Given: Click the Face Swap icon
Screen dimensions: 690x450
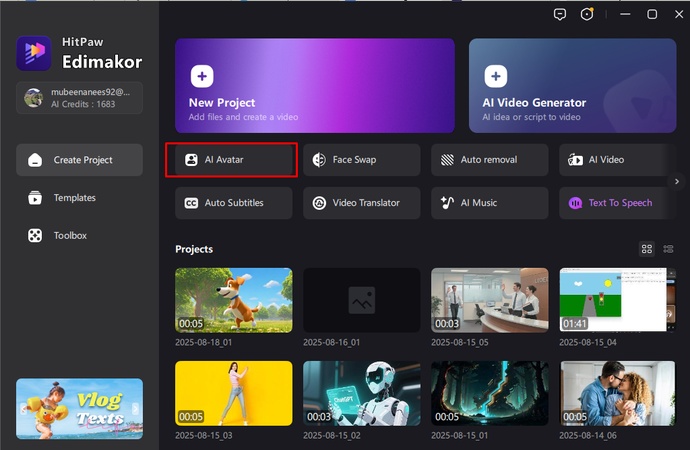Looking at the screenshot, I should point(319,160).
